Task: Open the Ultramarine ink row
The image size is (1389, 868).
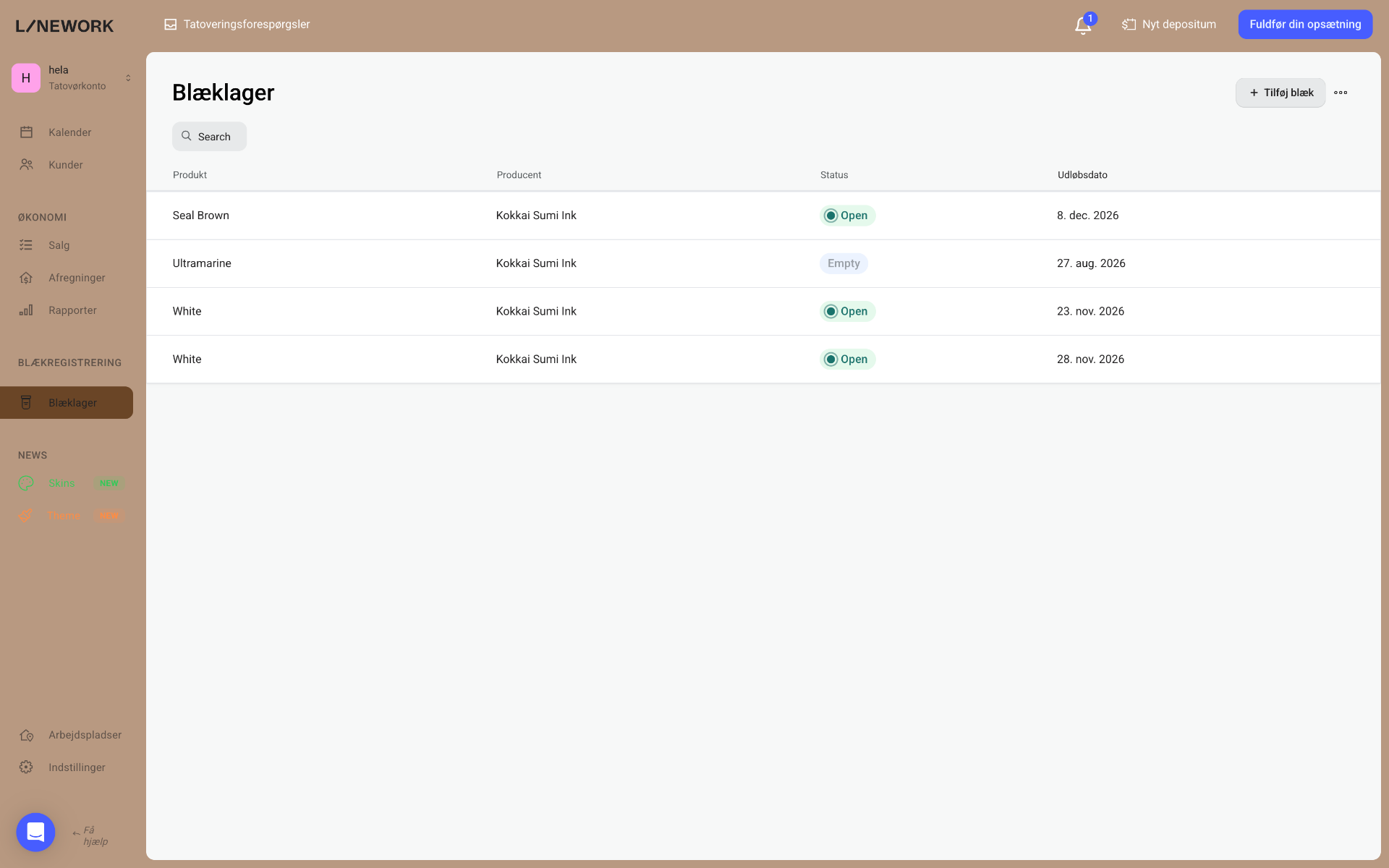Action: [x=763, y=263]
